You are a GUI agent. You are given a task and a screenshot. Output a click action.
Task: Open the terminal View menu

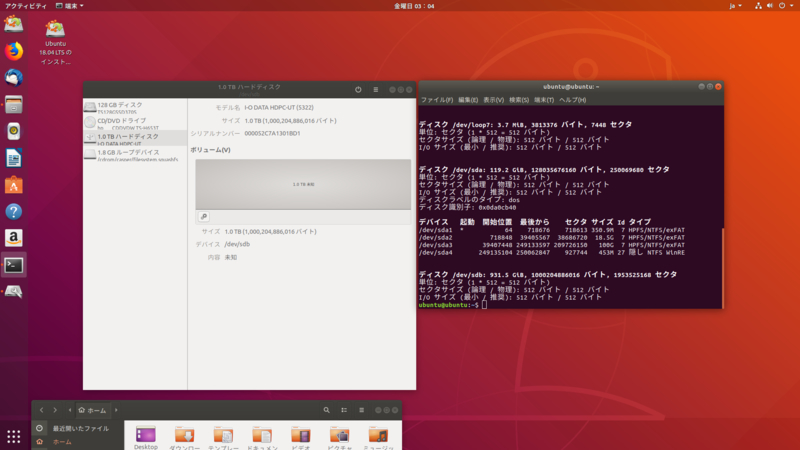tap(493, 100)
